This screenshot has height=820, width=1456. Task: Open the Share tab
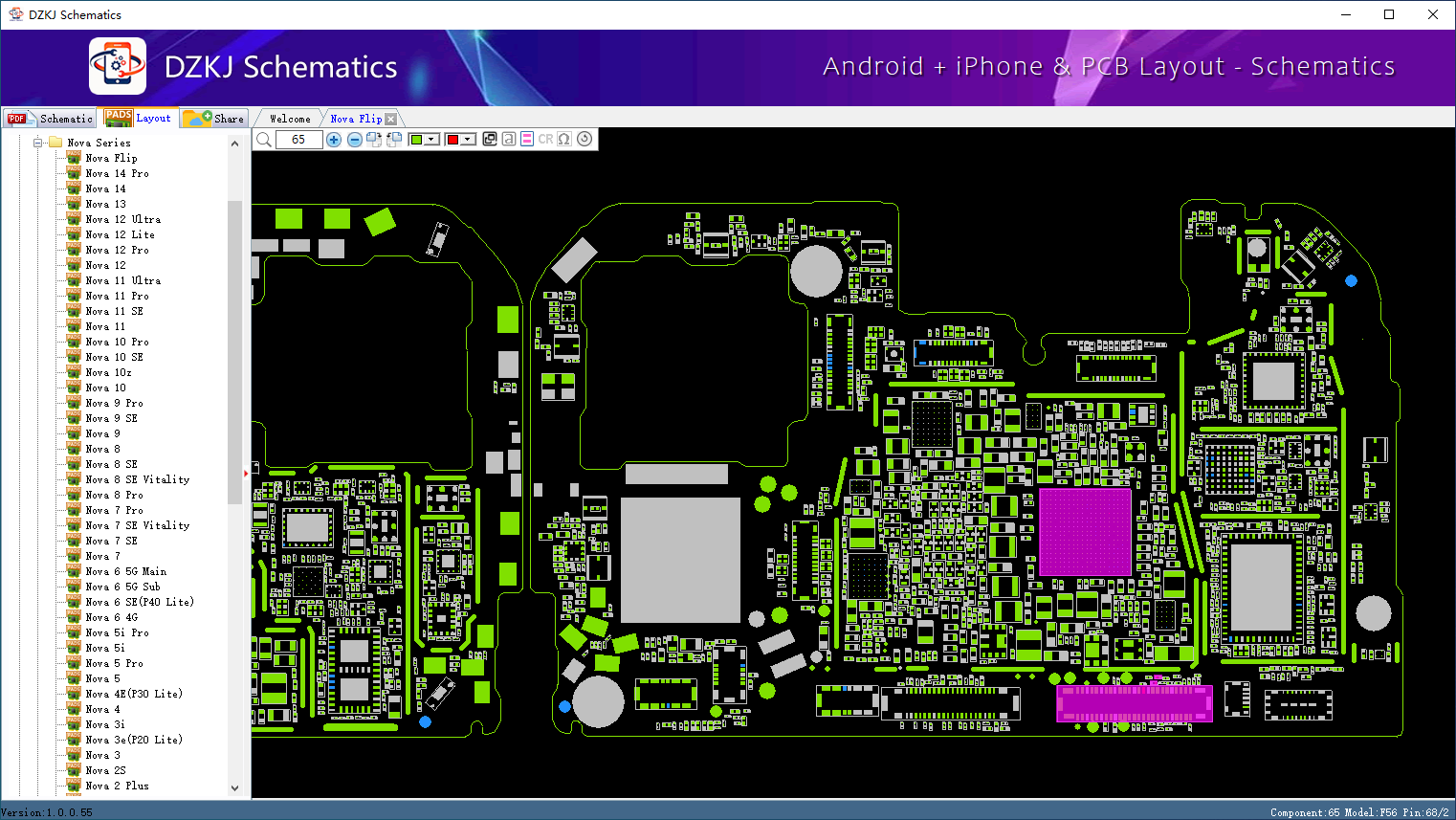click(214, 119)
